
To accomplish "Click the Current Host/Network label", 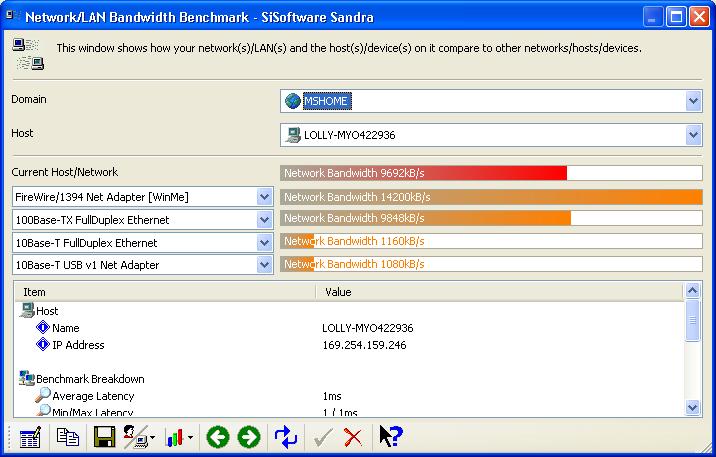I will click(x=64, y=172).
